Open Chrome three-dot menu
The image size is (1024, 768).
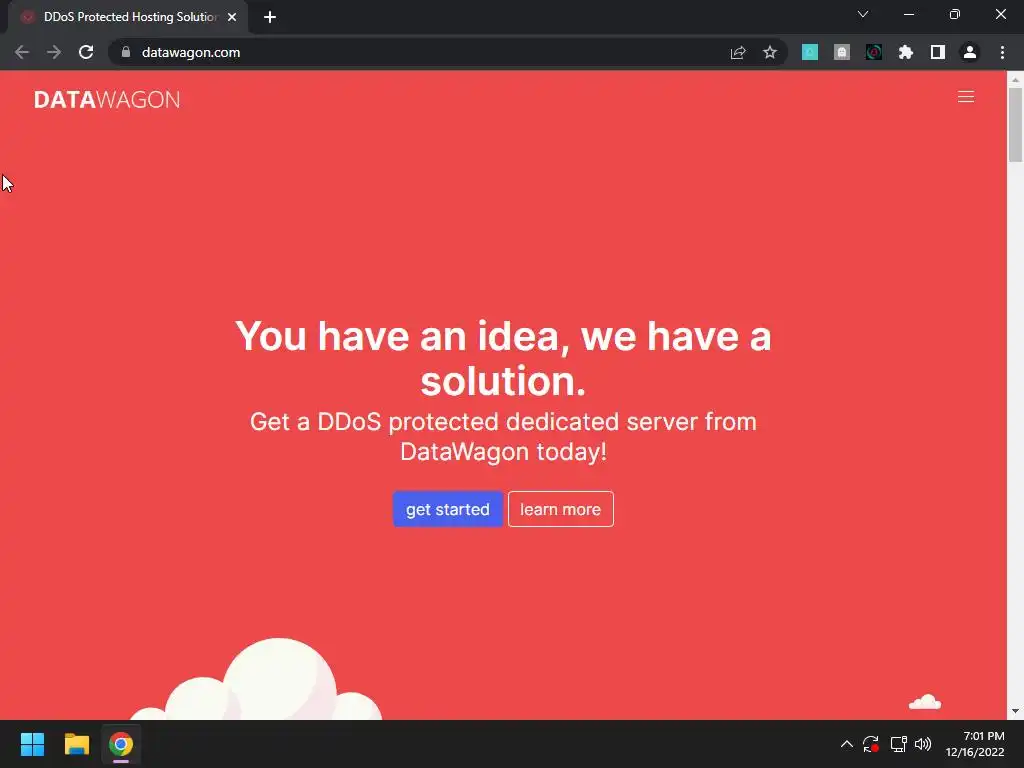pyautogui.click(x=1002, y=52)
